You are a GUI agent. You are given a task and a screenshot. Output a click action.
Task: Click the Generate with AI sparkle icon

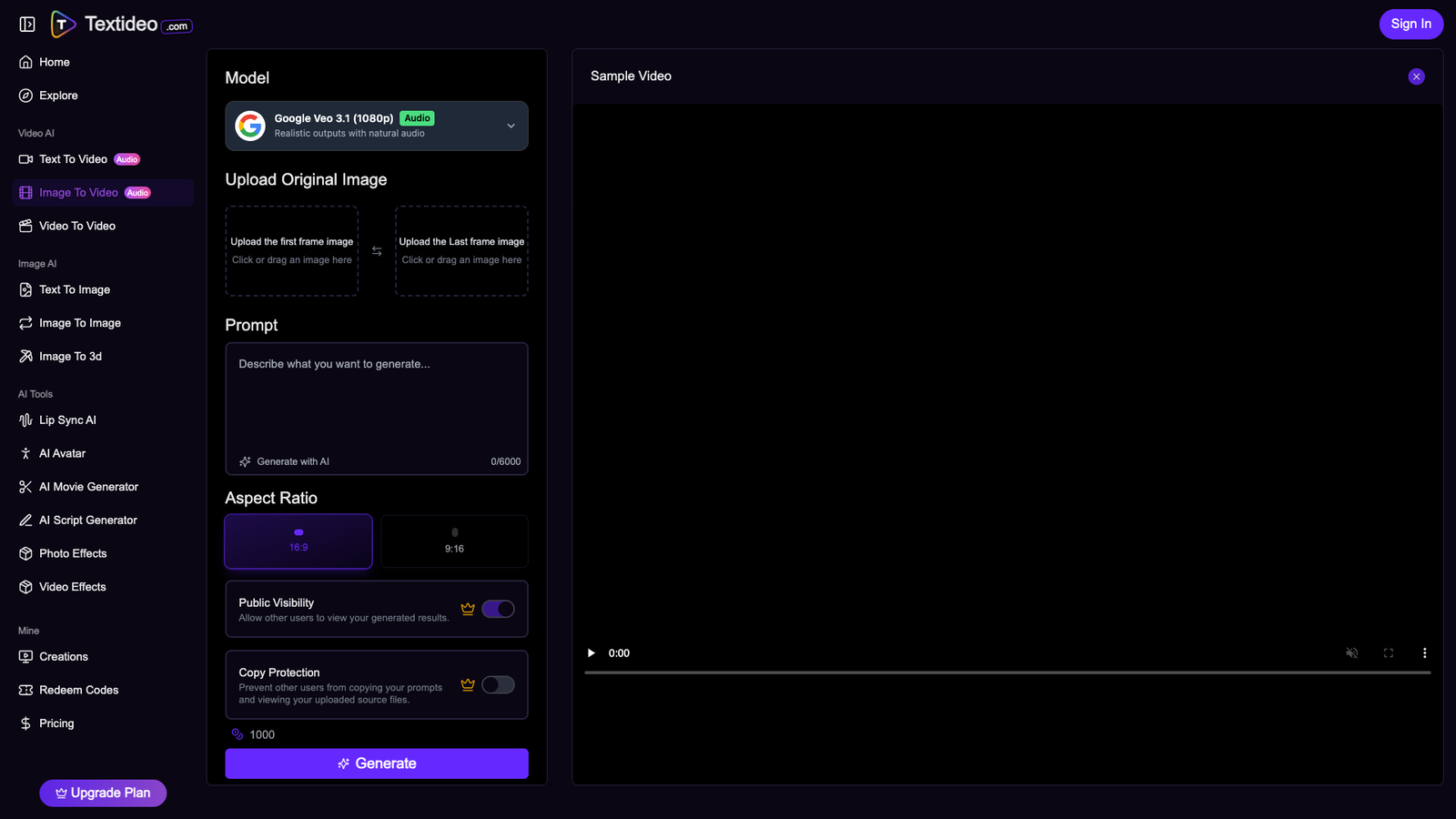pyautogui.click(x=245, y=461)
